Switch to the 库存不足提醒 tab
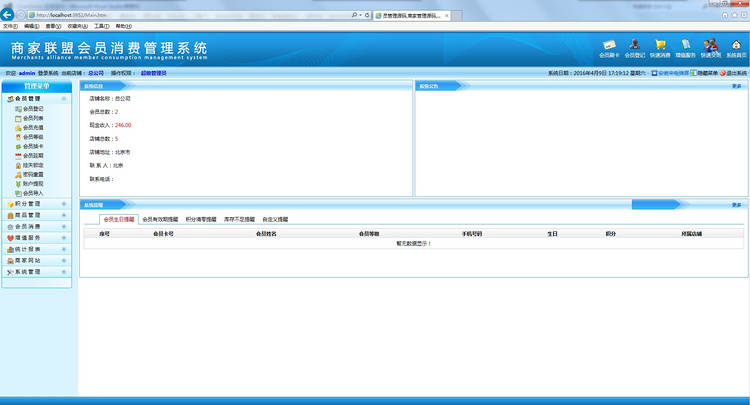Image resolution: width=750 pixels, height=405 pixels. [x=239, y=218]
